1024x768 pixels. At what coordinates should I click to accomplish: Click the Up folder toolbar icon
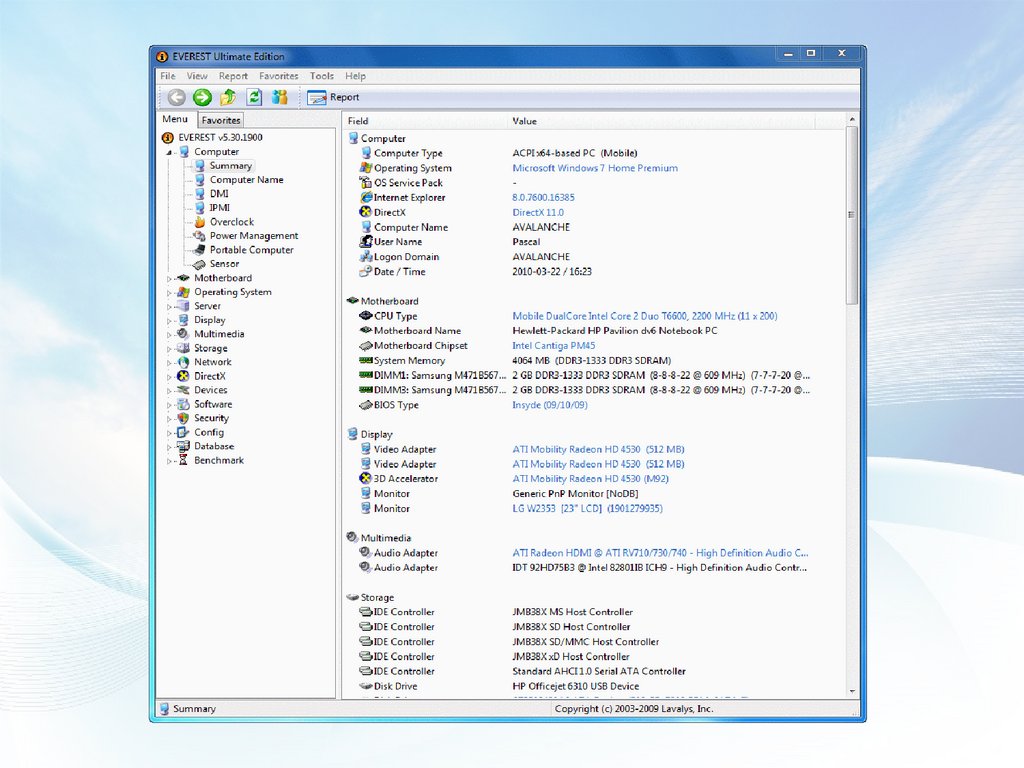click(x=228, y=97)
